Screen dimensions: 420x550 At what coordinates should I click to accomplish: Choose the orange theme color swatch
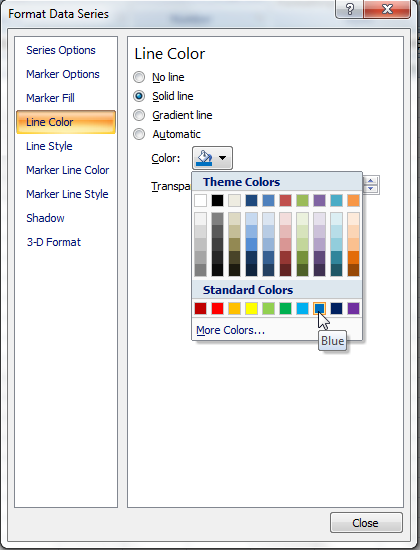pos(353,201)
